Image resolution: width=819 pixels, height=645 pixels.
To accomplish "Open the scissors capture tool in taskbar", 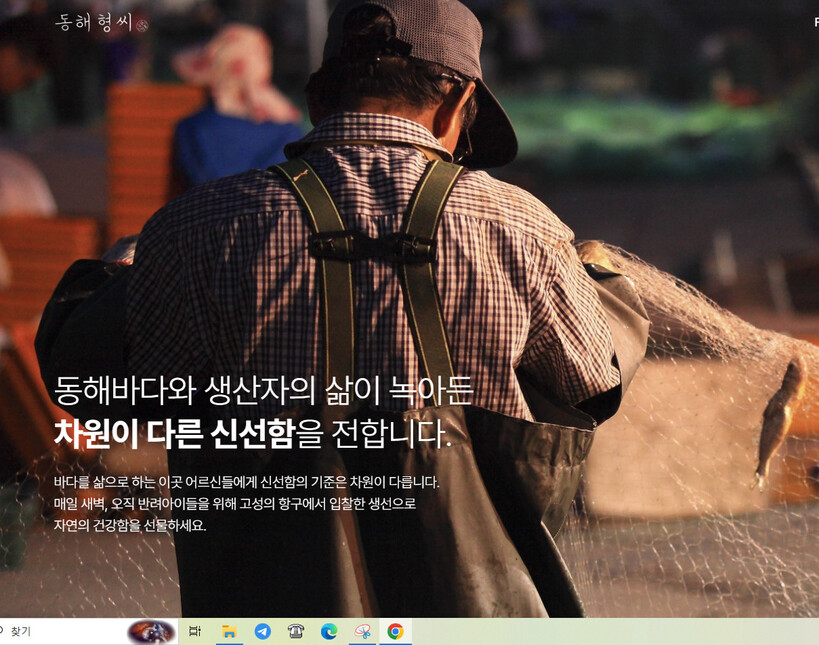I will 362,632.
